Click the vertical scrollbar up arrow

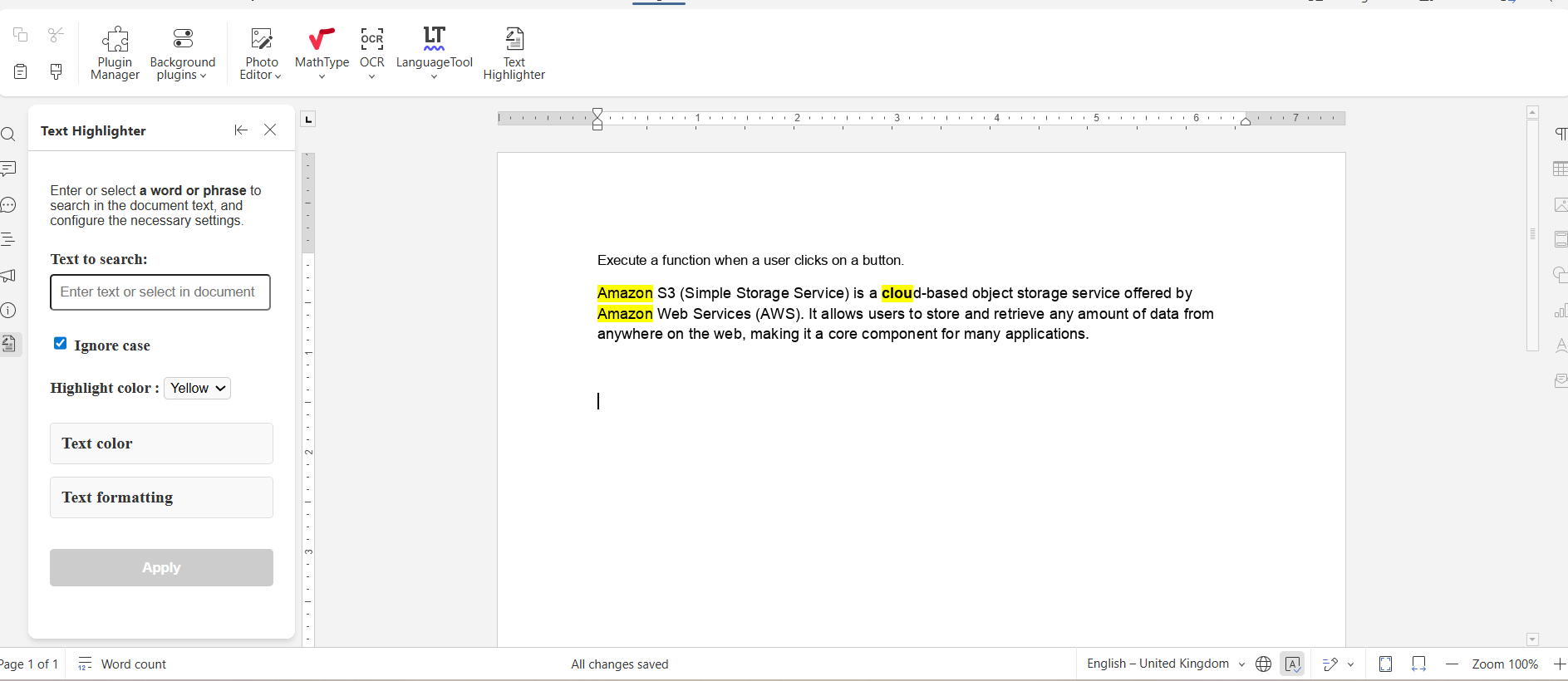[x=1533, y=112]
